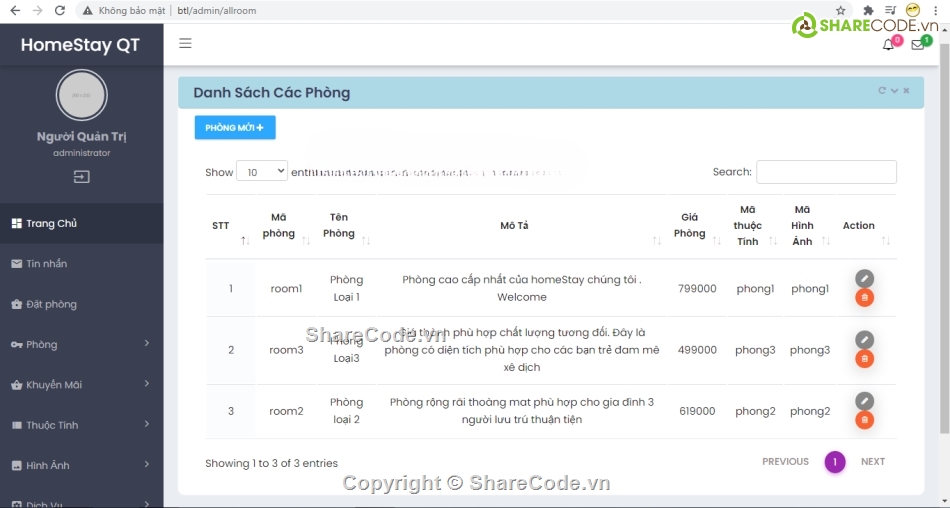The width and height of the screenshot is (950, 508).
Task: Click the logout icon under administrator
Action: (81, 176)
